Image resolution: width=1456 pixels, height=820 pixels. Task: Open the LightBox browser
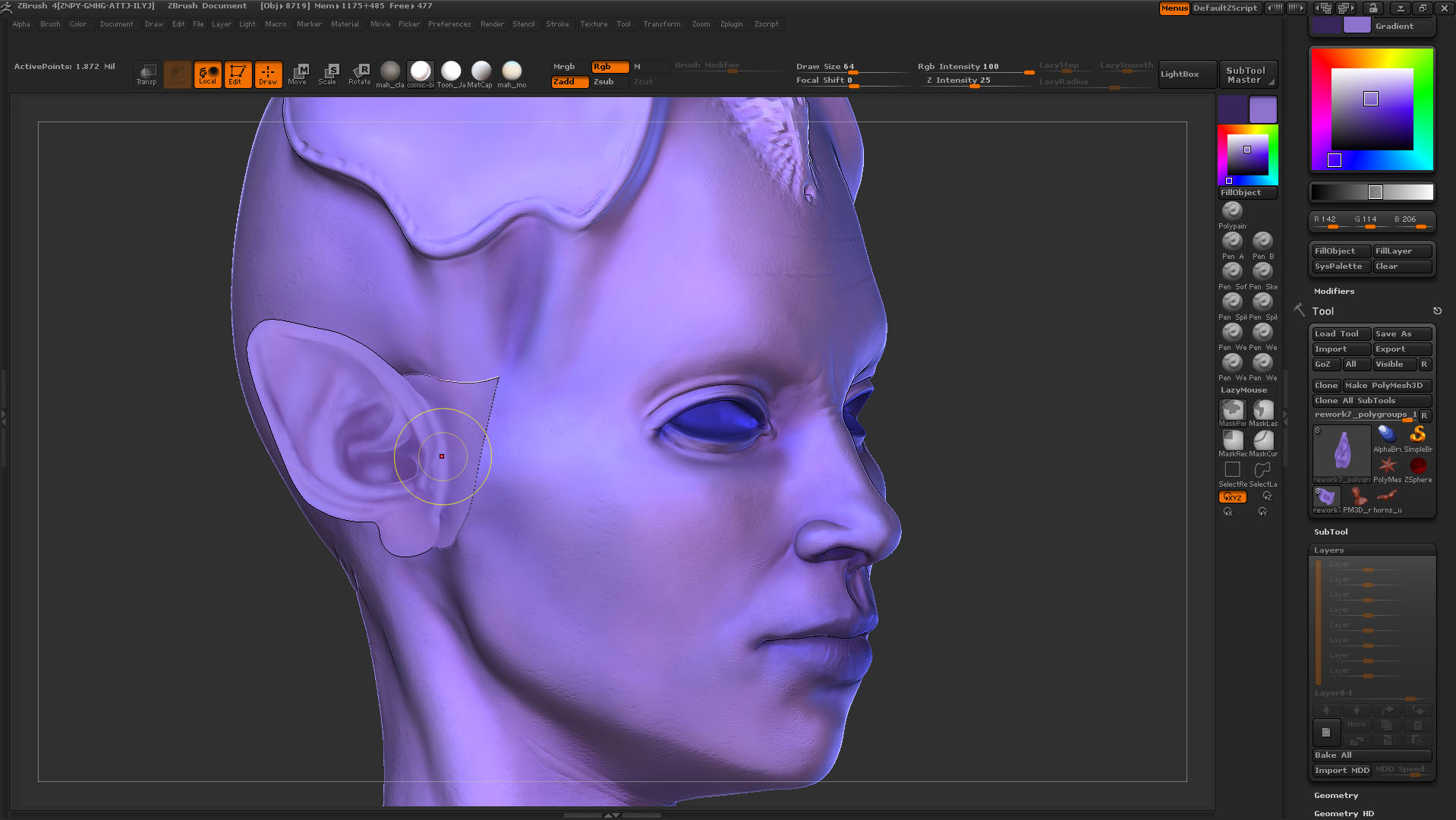click(x=1187, y=74)
